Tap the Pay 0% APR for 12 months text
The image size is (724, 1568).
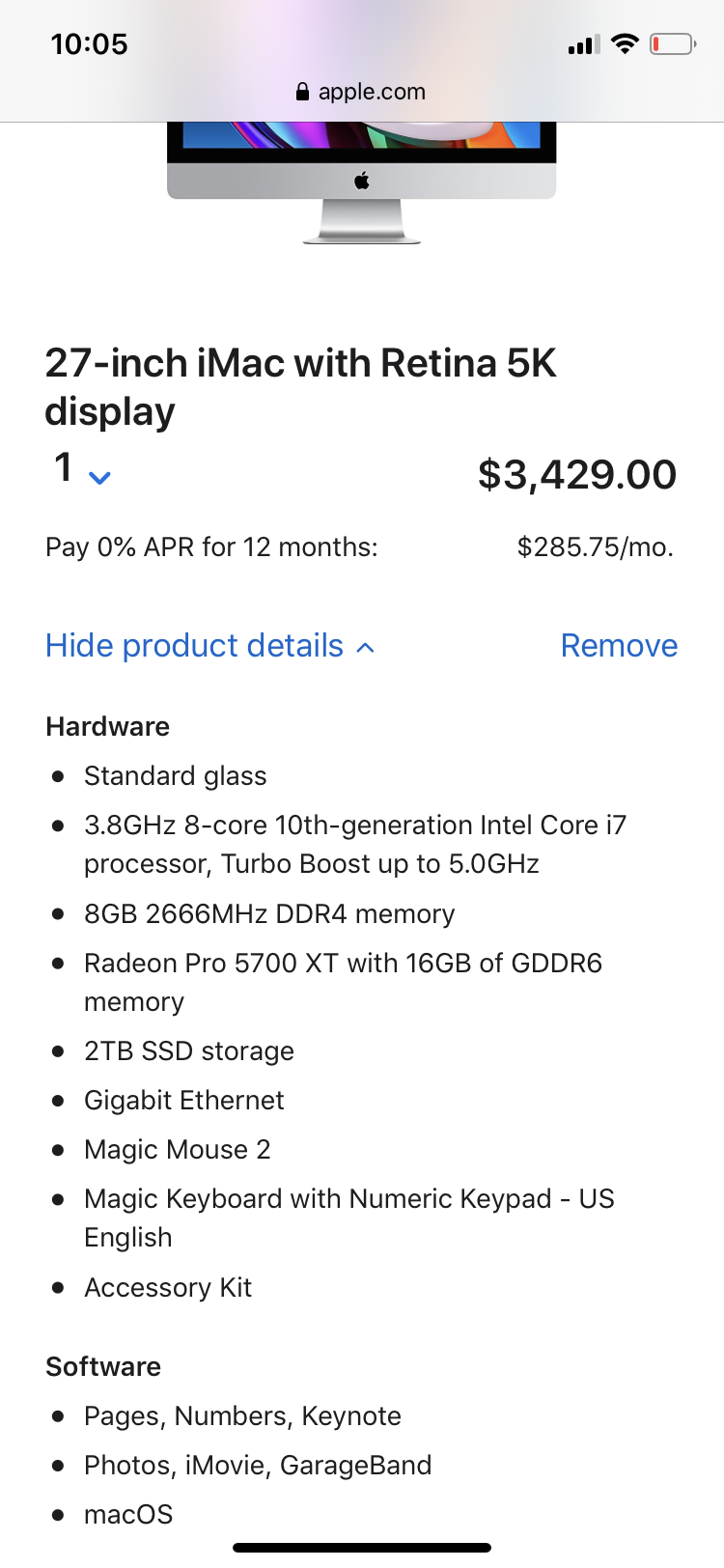[x=211, y=547]
